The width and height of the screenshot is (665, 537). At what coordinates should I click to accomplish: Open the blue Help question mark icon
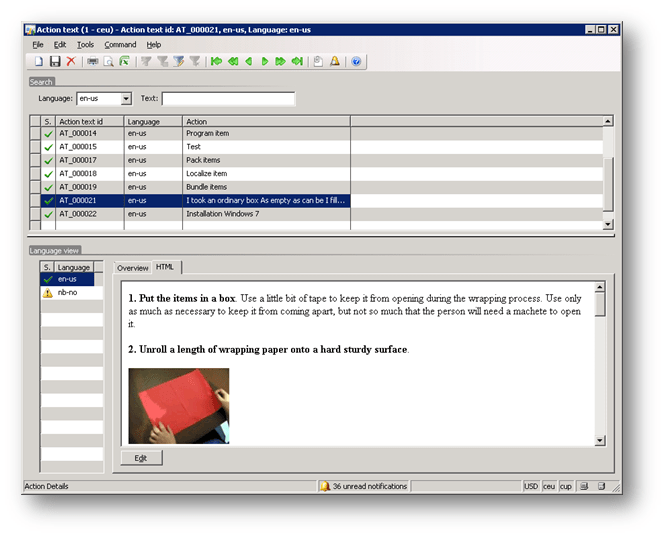click(x=356, y=62)
